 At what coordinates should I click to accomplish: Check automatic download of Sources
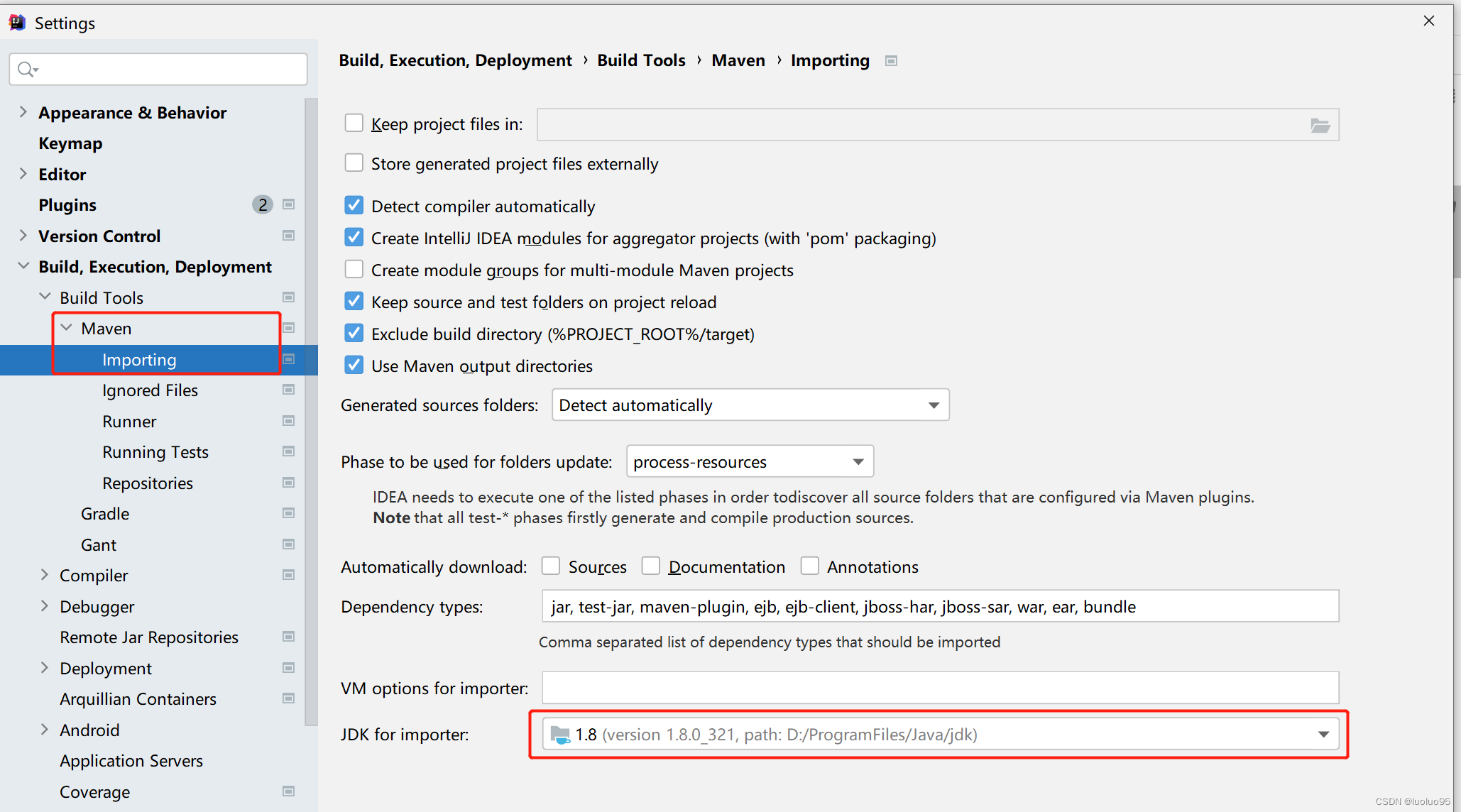coord(551,566)
